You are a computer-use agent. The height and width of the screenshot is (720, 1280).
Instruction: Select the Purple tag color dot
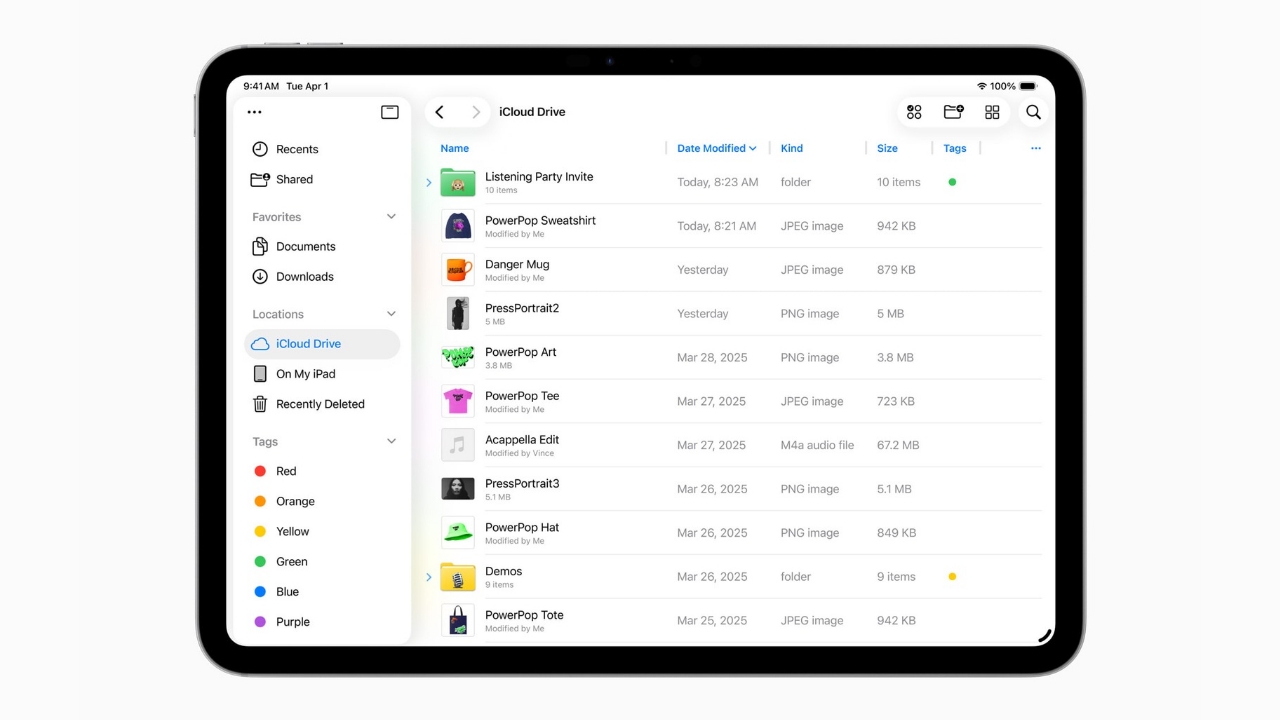click(262, 621)
